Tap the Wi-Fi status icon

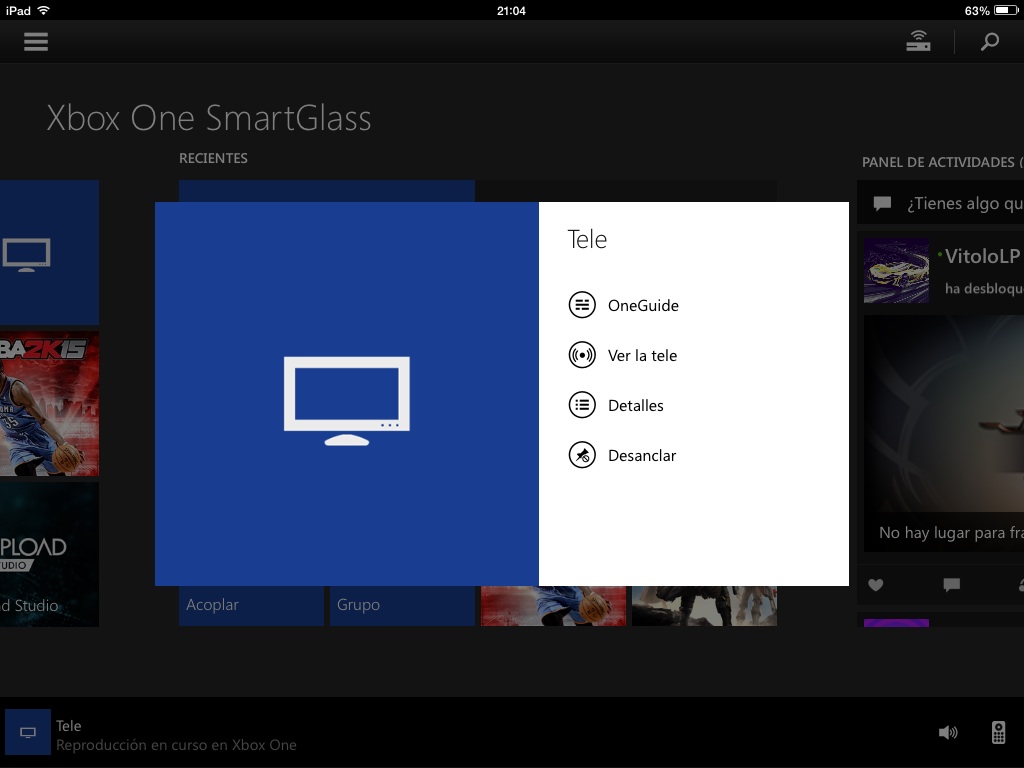tap(44, 10)
